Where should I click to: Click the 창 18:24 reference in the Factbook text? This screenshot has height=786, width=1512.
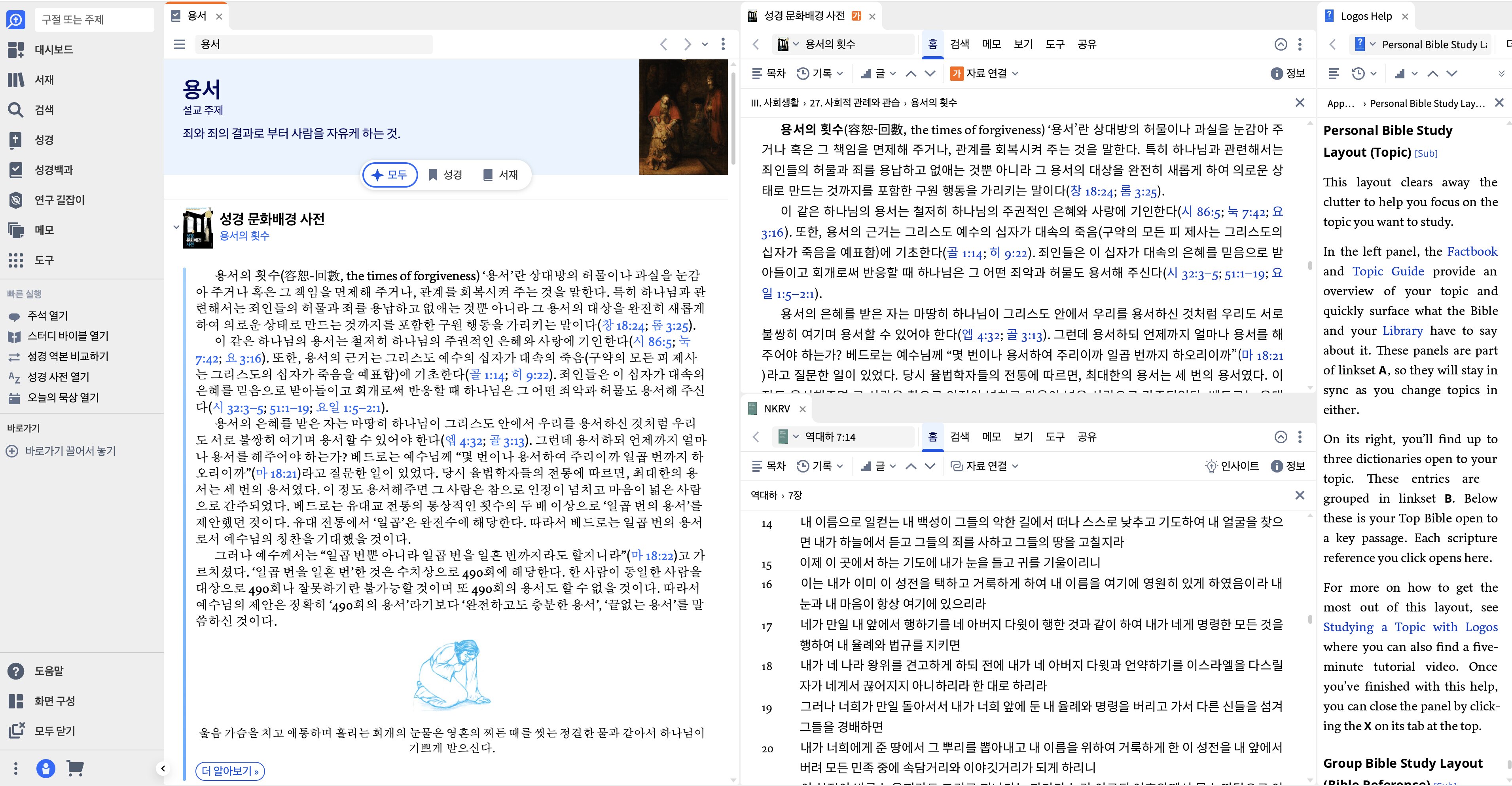pos(624,325)
